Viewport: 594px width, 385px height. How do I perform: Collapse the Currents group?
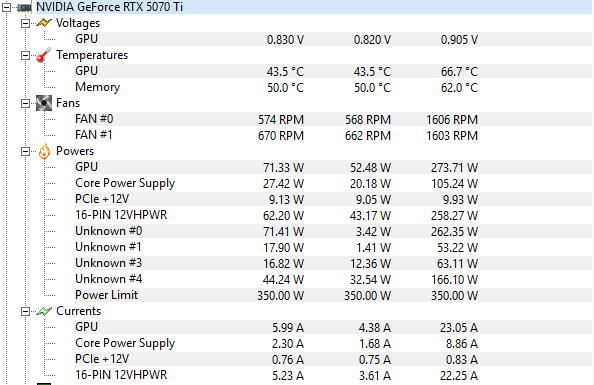click(25, 311)
